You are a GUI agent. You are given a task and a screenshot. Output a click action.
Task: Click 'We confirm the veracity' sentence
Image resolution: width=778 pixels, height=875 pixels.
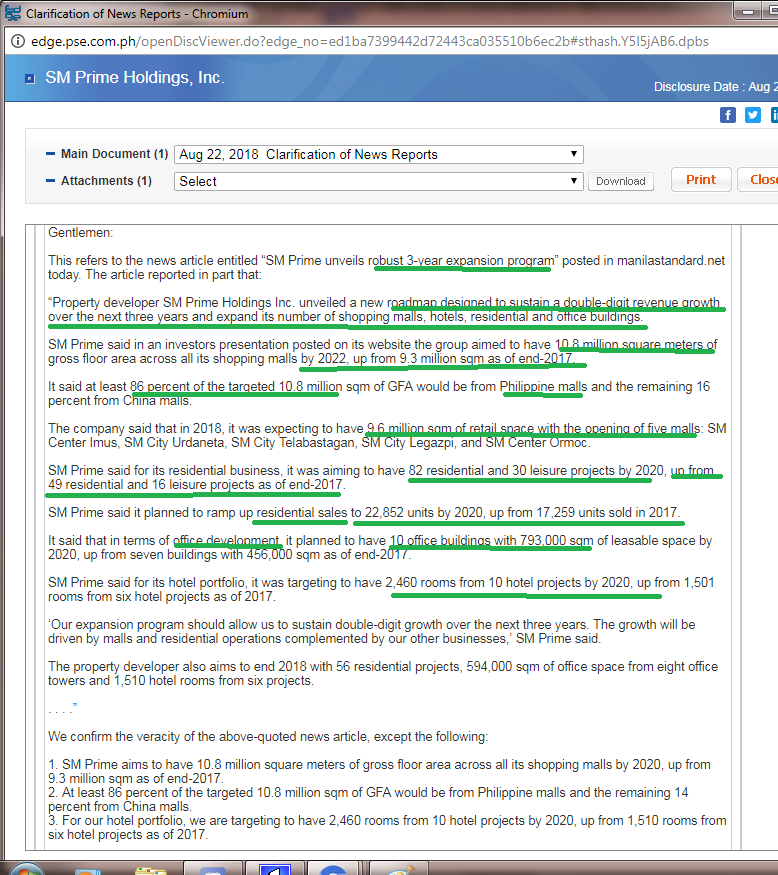[268, 737]
